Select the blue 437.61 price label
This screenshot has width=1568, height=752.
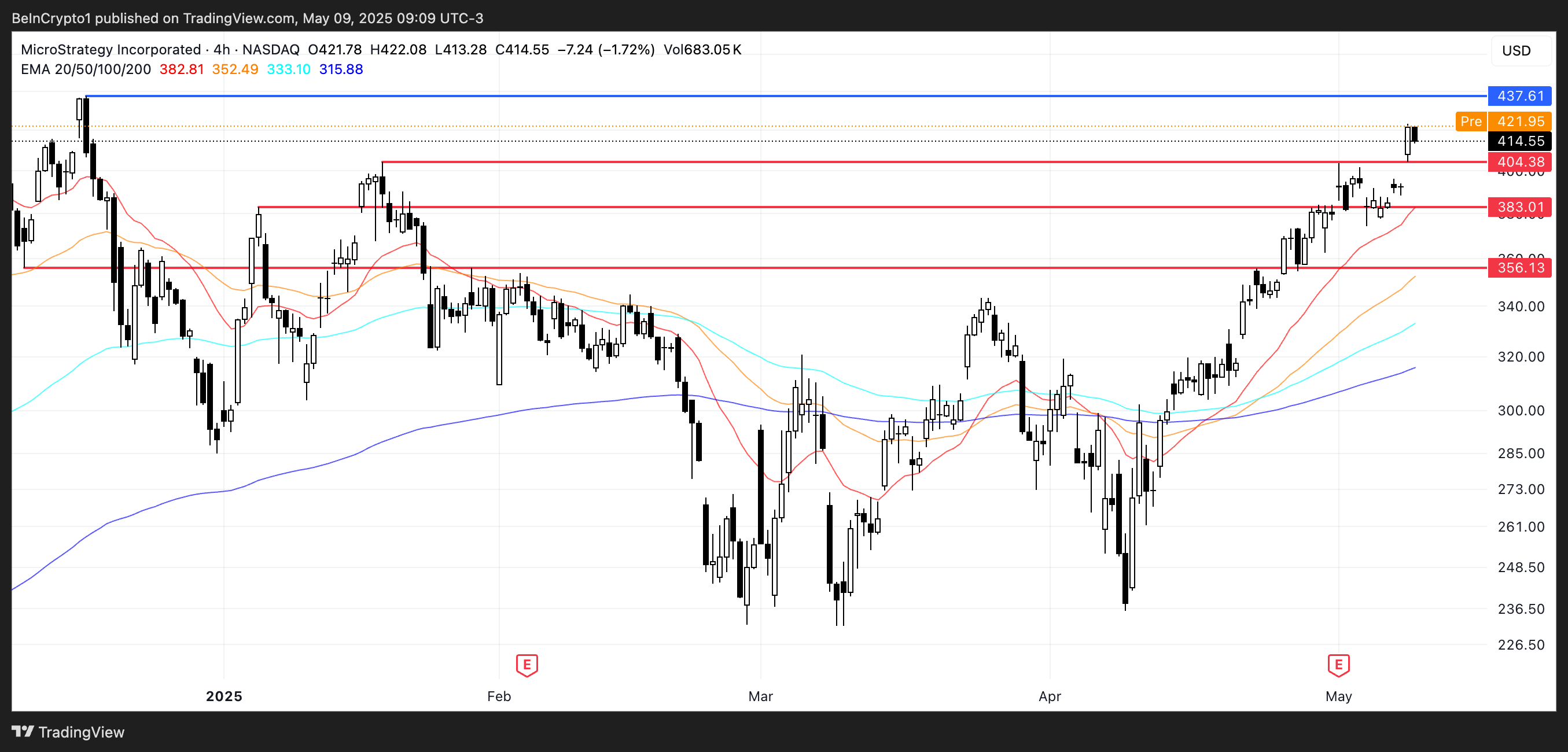(1519, 96)
